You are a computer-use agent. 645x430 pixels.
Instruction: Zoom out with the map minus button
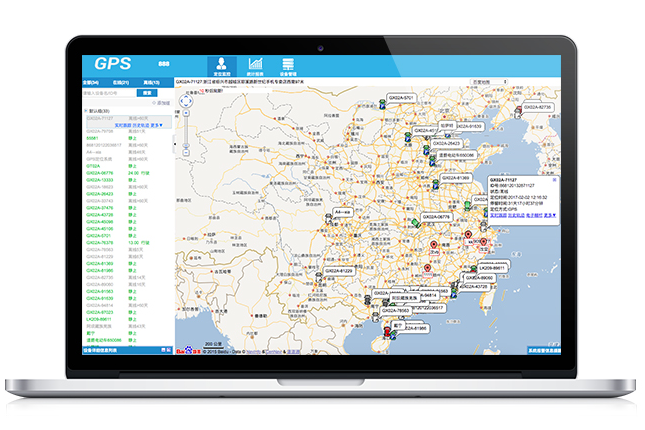point(186,150)
